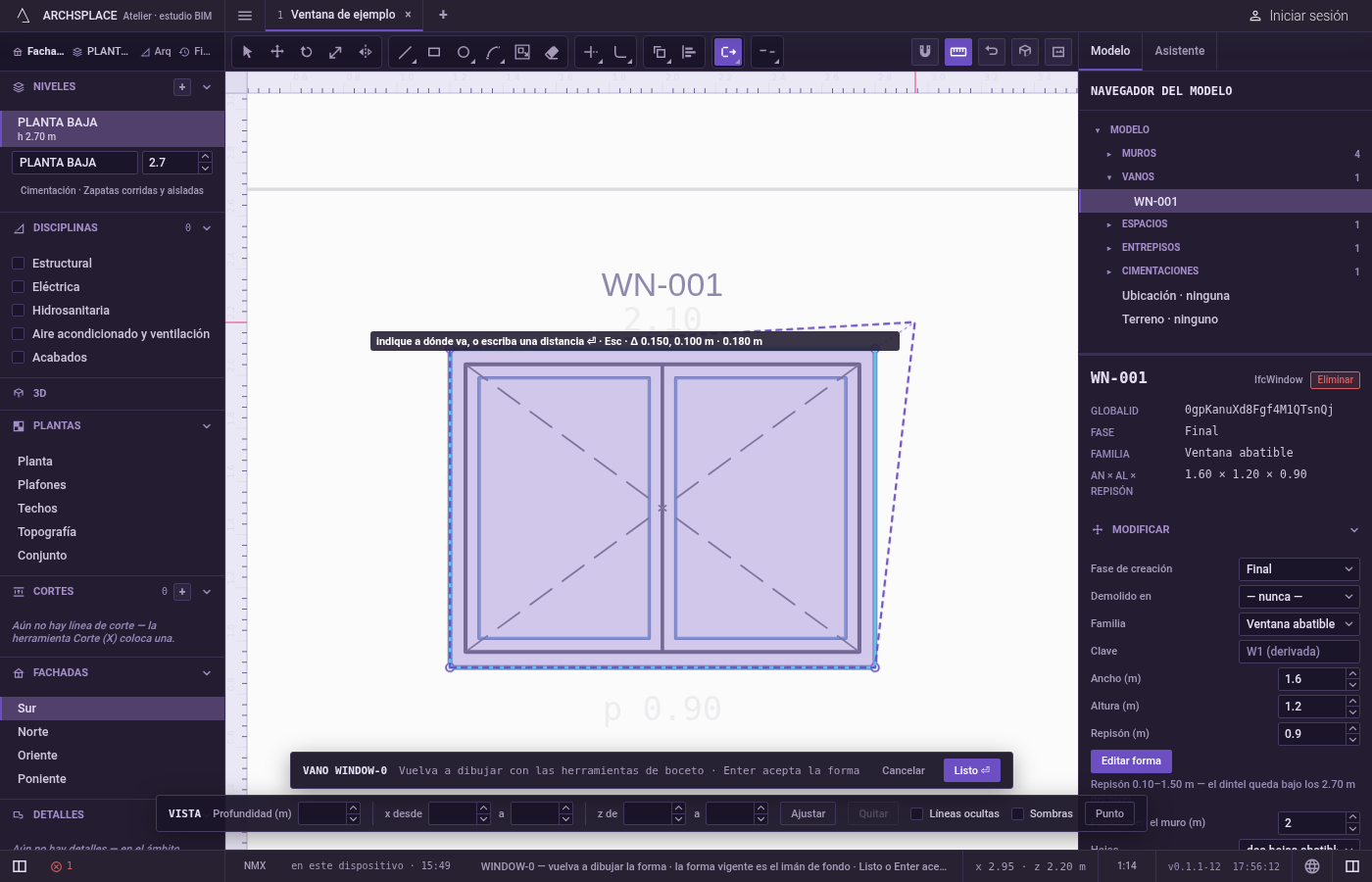Open the Fase de creación dropdown
The image size is (1372, 882).
(x=1299, y=569)
